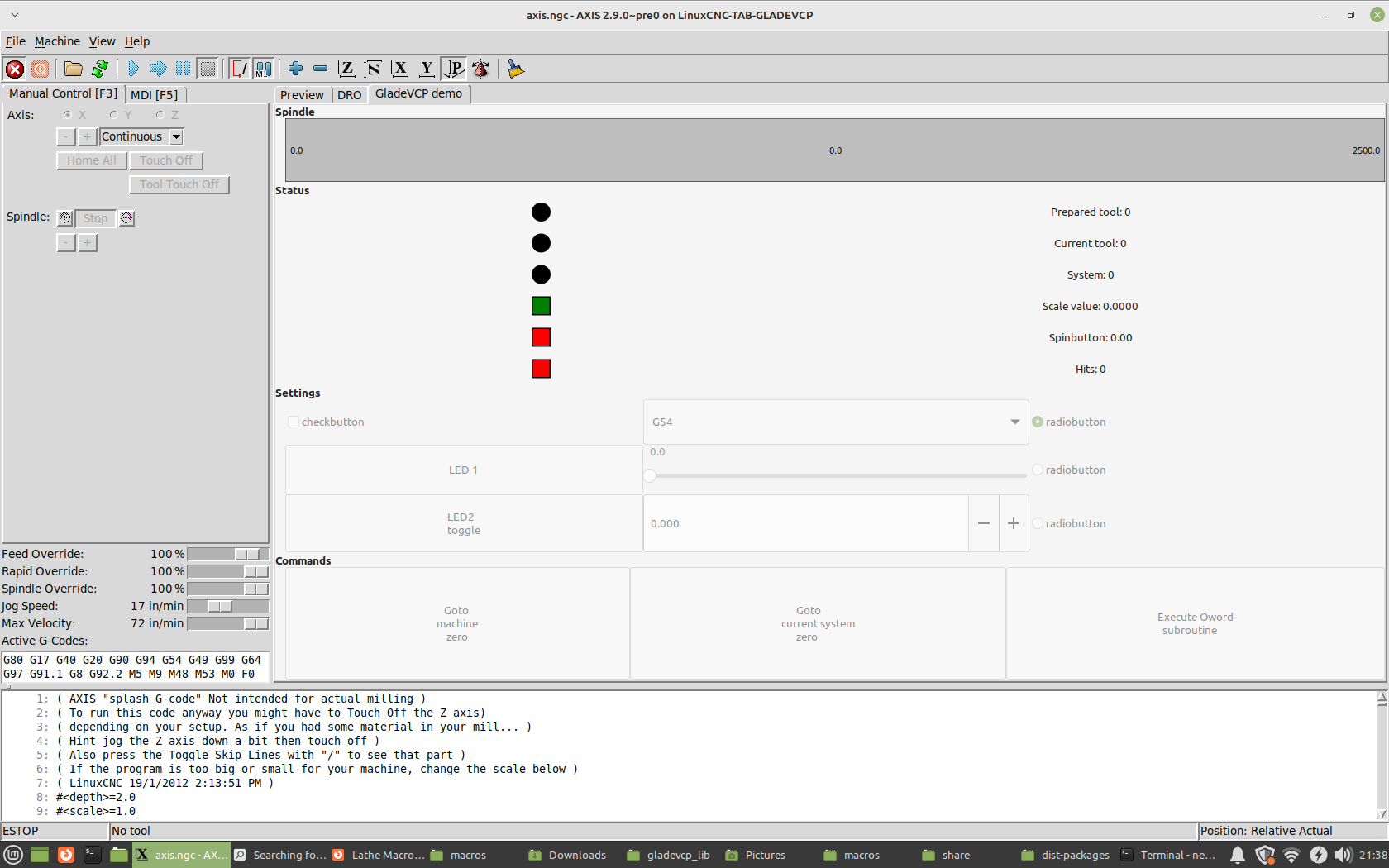
Task: Click the 0.0 horizontal scale slider handle
Action: click(650, 475)
